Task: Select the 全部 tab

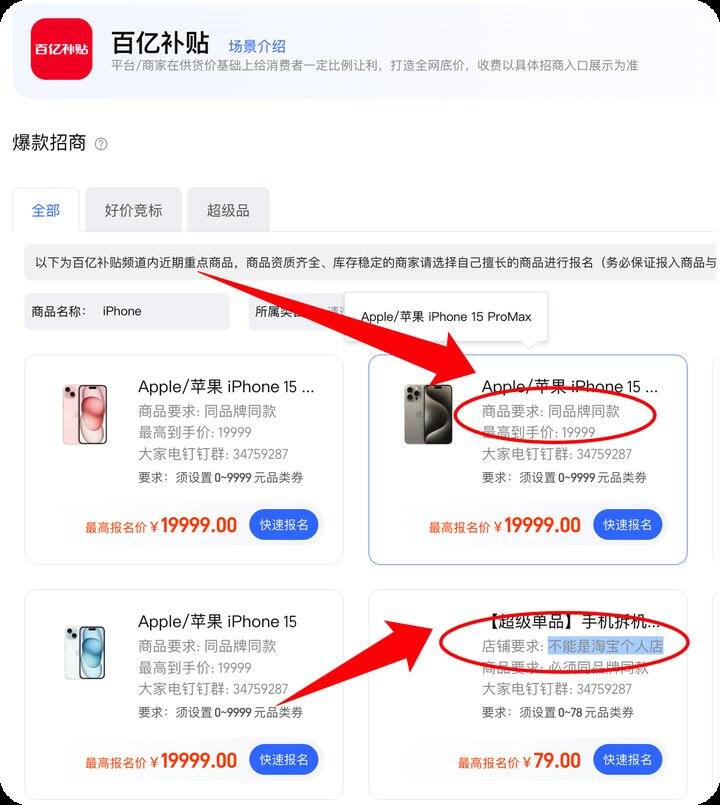Action: pyautogui.click(x=46, y=210)
